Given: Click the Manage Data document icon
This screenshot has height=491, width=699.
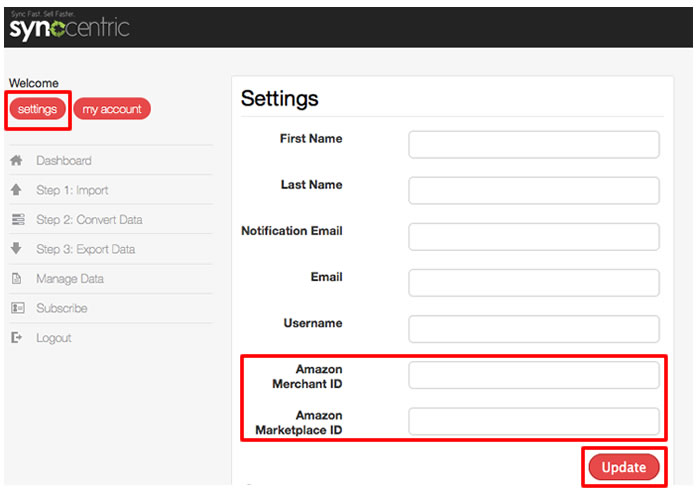Looking at the screenshot, I should coord(16,278).
